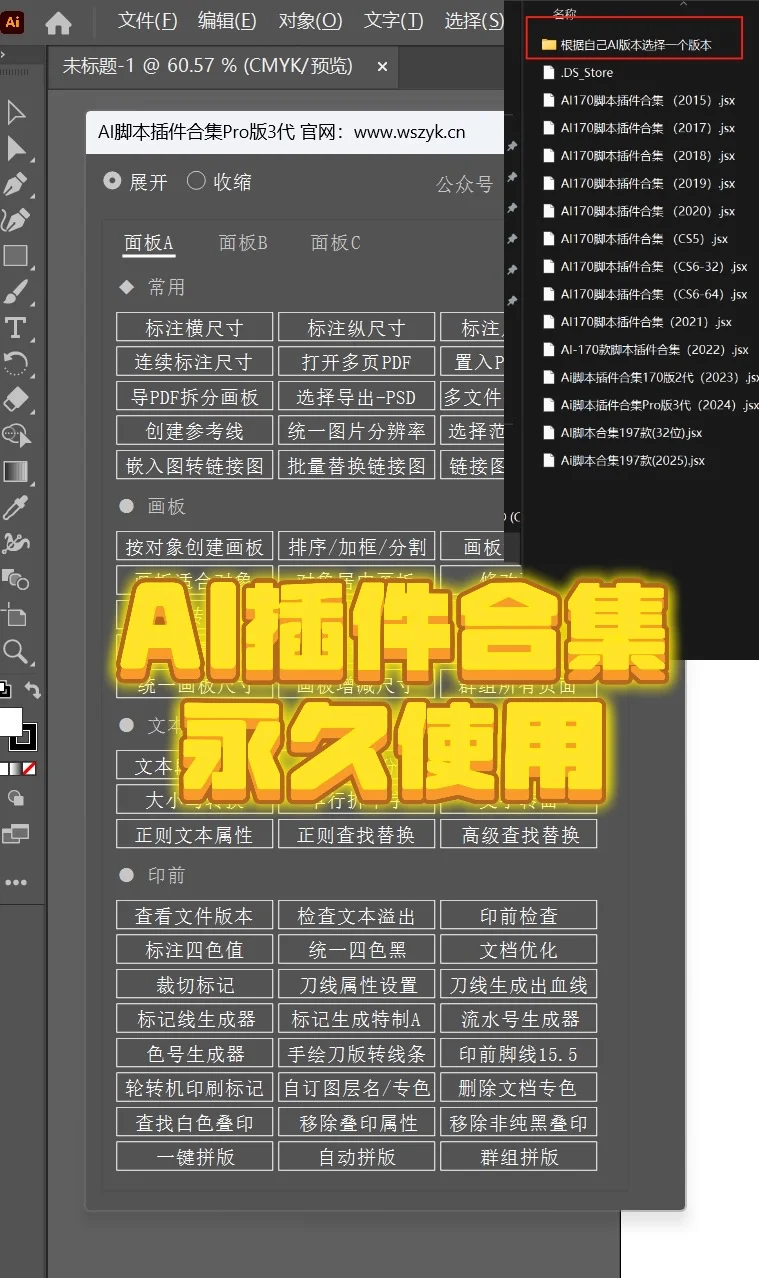Click 选择导出-PSD button

(x=356, y=396)
